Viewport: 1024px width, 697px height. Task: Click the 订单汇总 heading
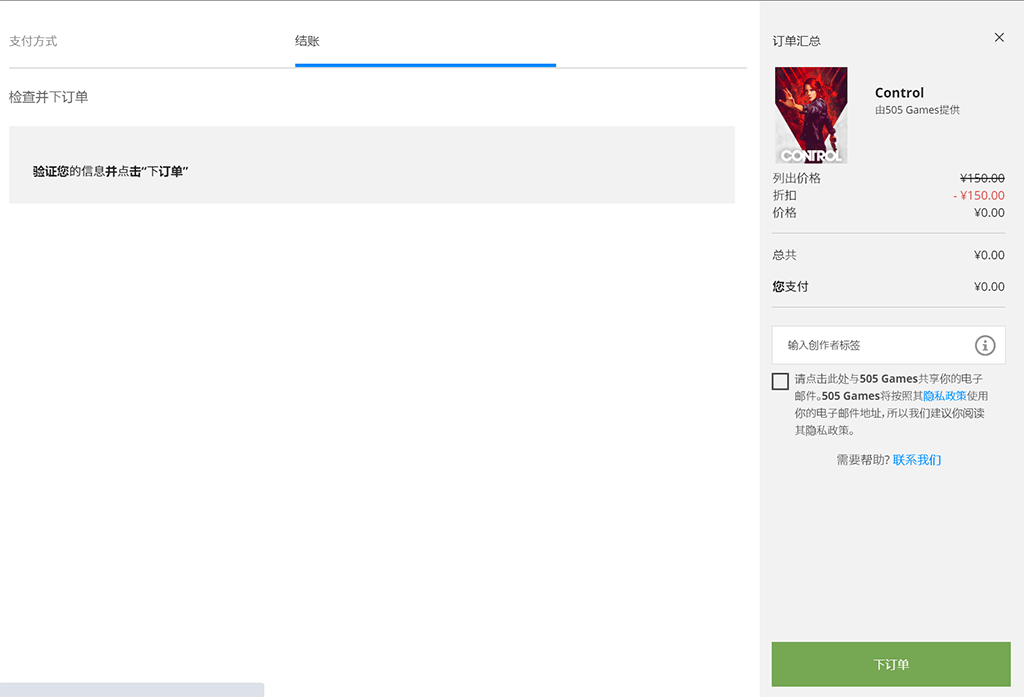click(x=796, y=41)
